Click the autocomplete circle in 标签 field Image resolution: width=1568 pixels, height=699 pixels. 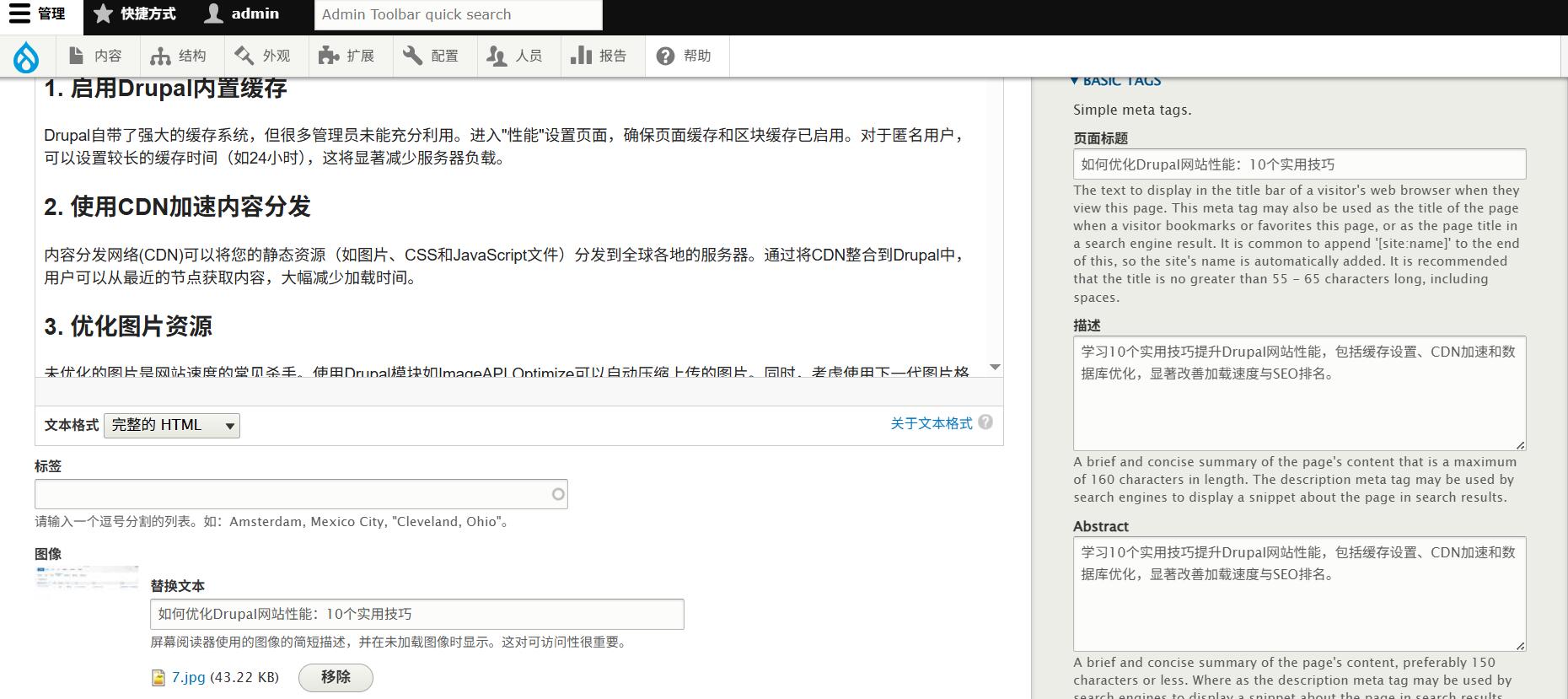click(558, 494)
